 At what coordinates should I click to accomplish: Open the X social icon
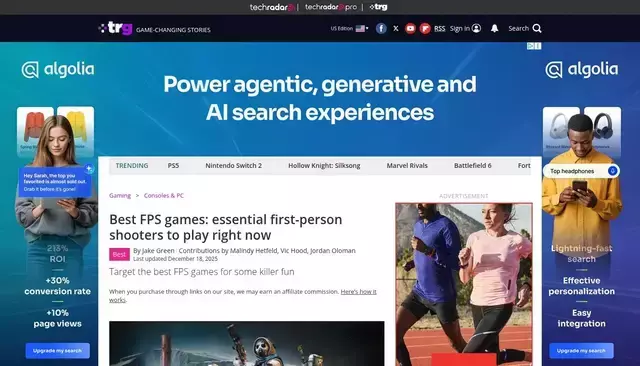396,29
